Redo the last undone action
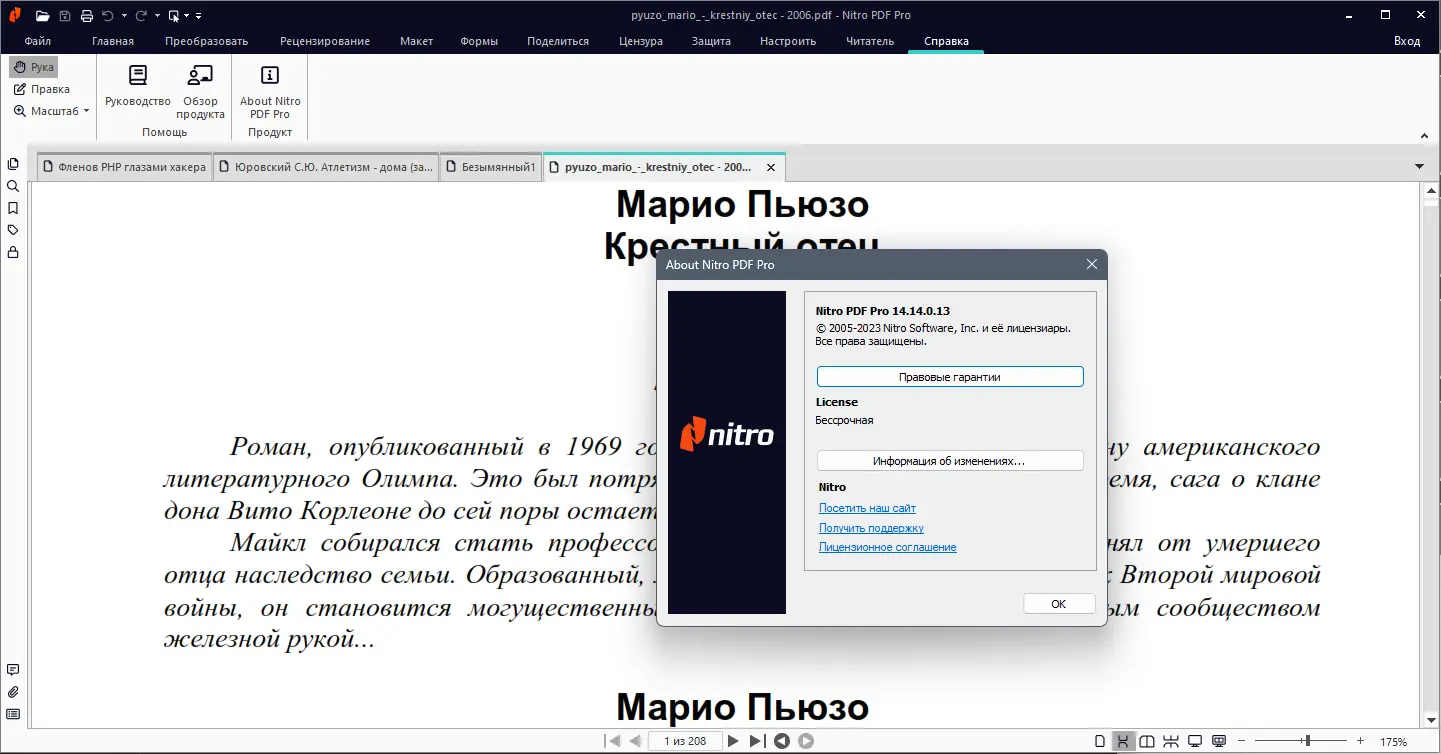Screen dimensions: 1441x754 point(141,15)
